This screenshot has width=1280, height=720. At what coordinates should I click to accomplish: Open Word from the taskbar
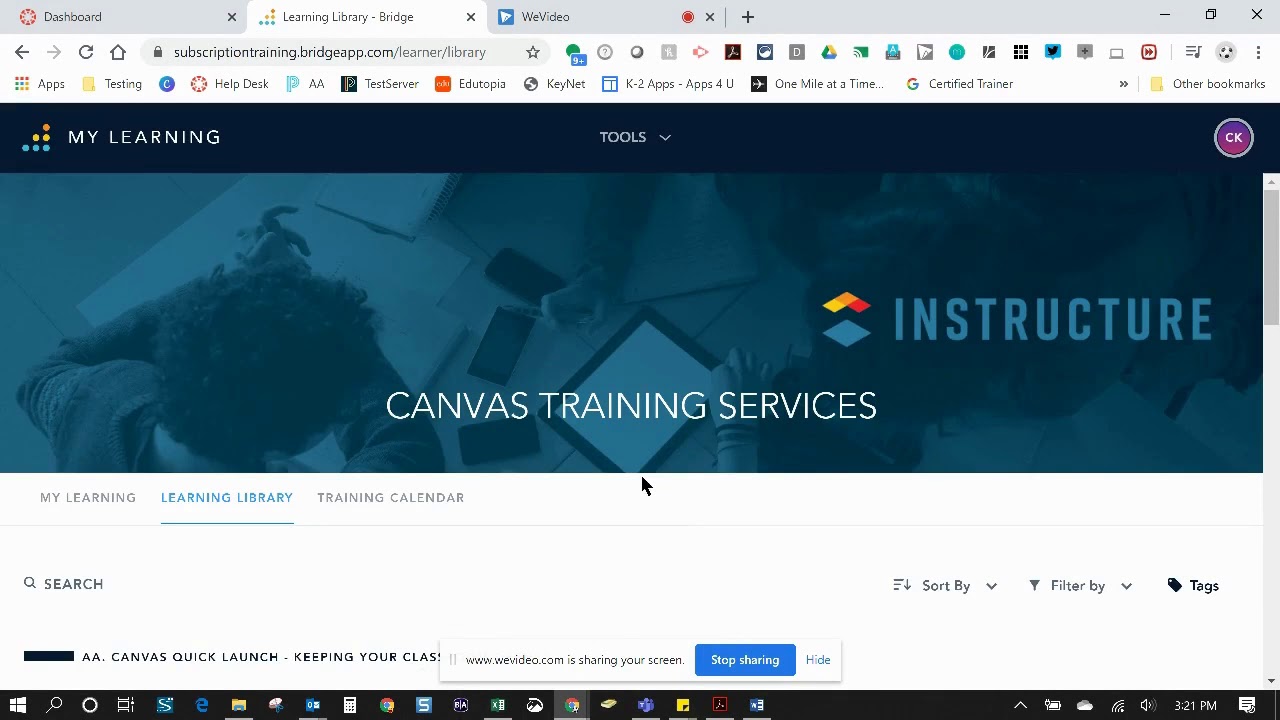[x=757, y=705]
